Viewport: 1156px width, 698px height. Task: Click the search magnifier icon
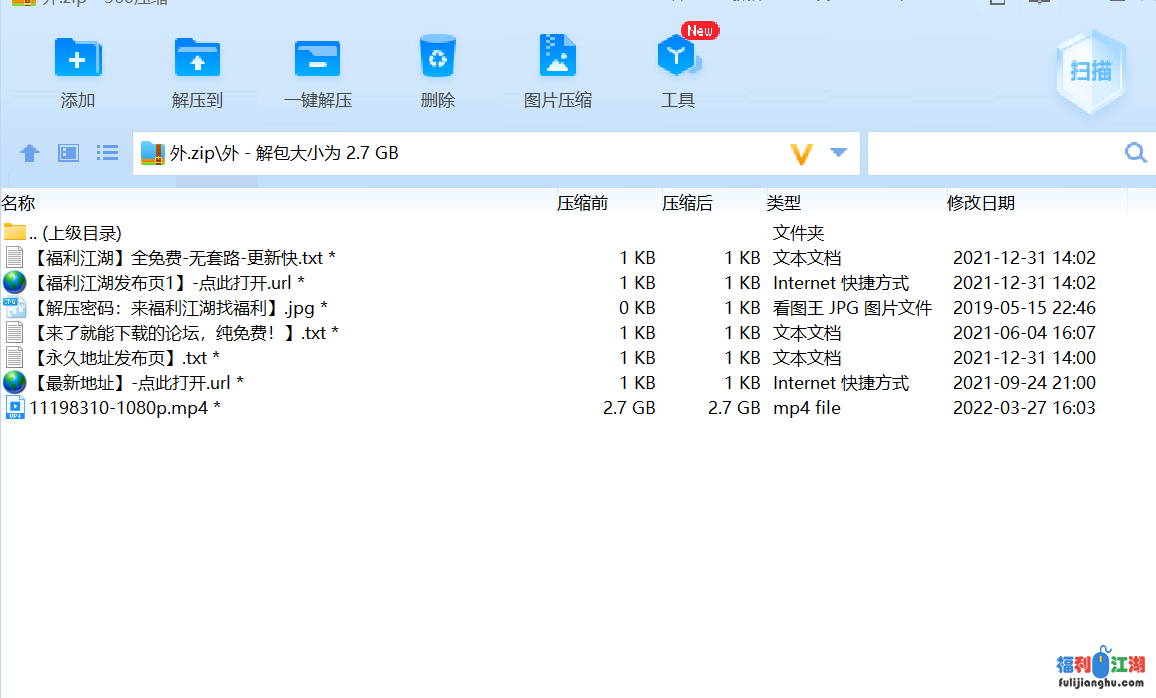point(1134,152)
